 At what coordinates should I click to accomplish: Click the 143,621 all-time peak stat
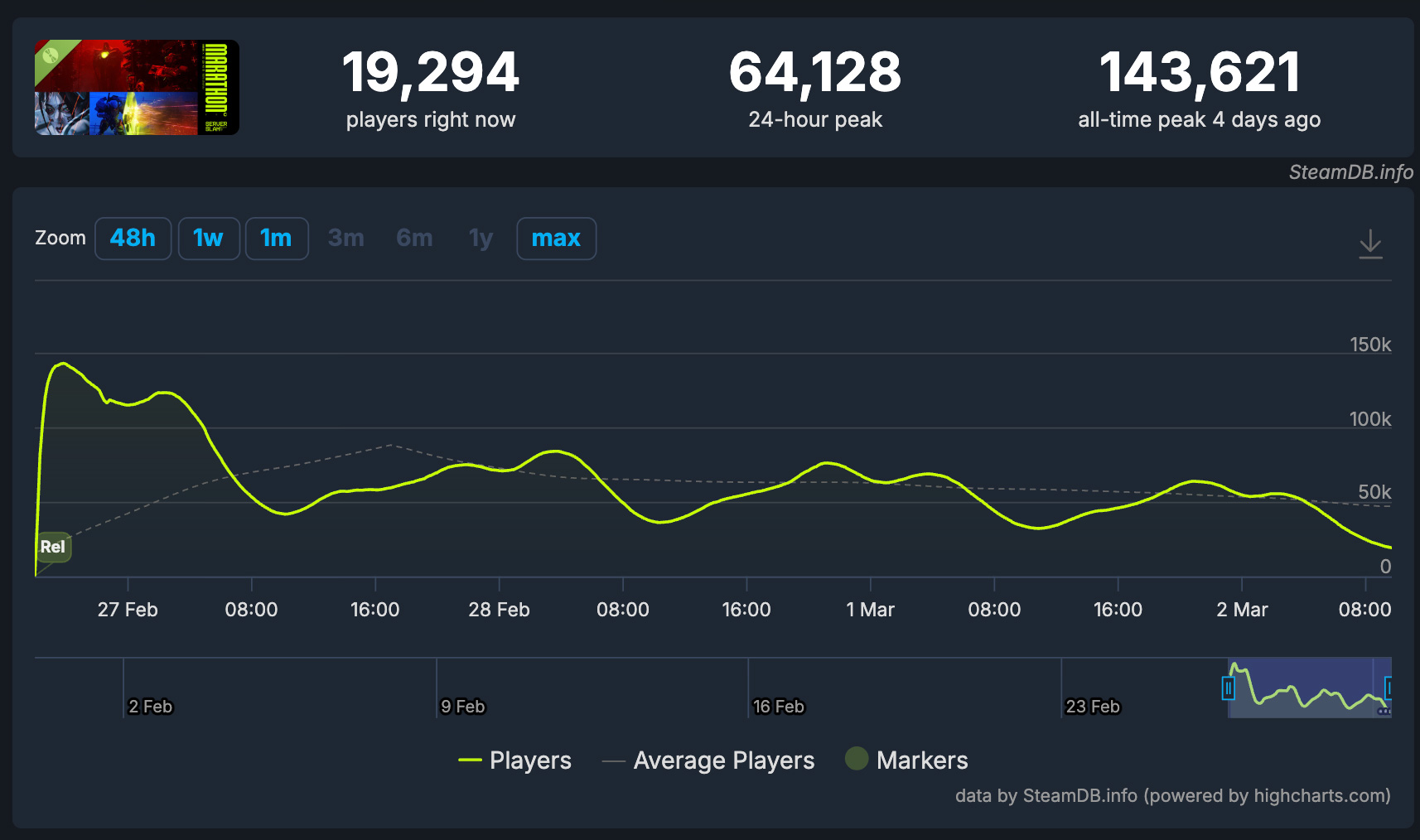tap(1199, 73)
